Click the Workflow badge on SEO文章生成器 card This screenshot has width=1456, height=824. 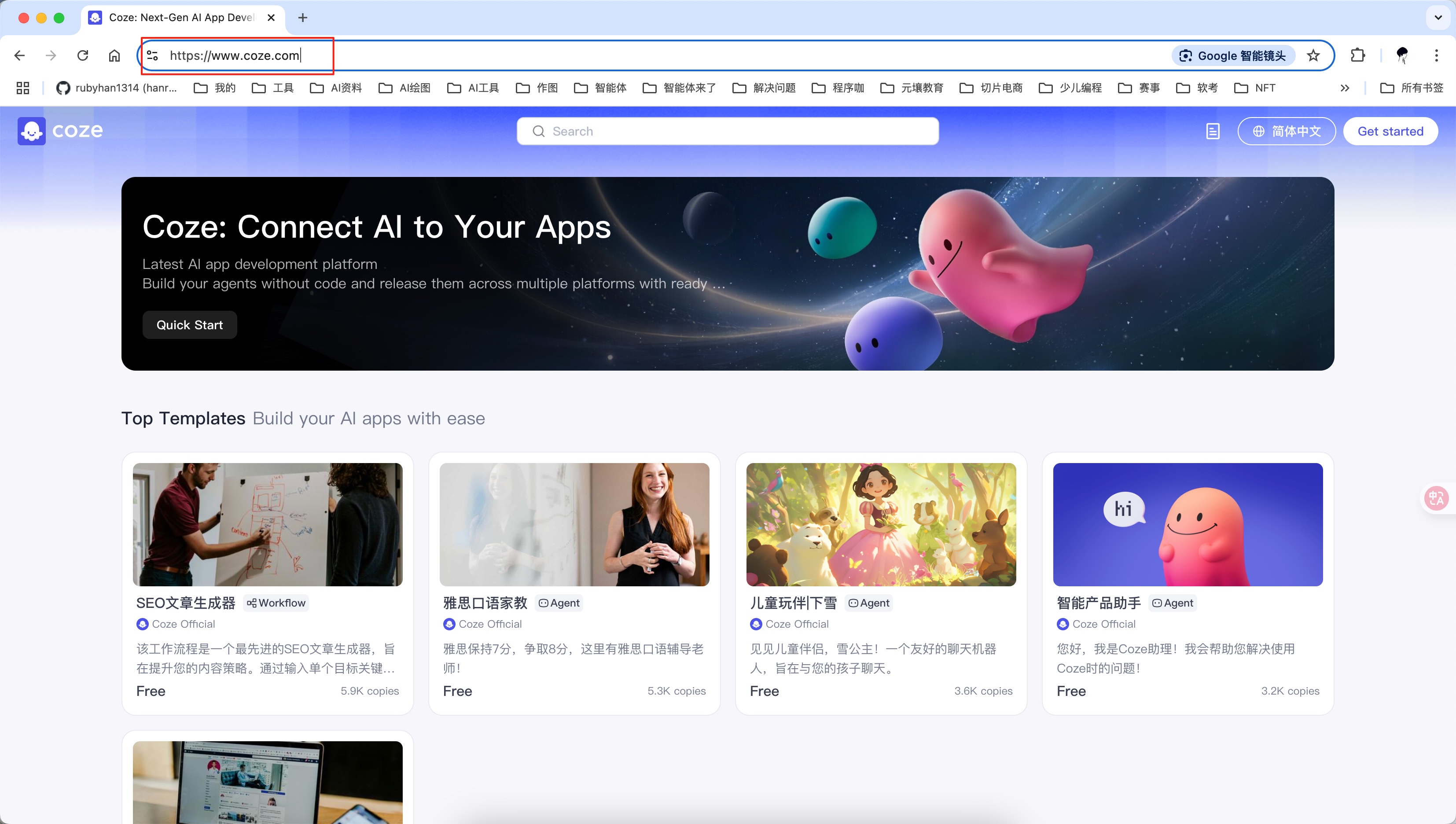tap(276, 602)
